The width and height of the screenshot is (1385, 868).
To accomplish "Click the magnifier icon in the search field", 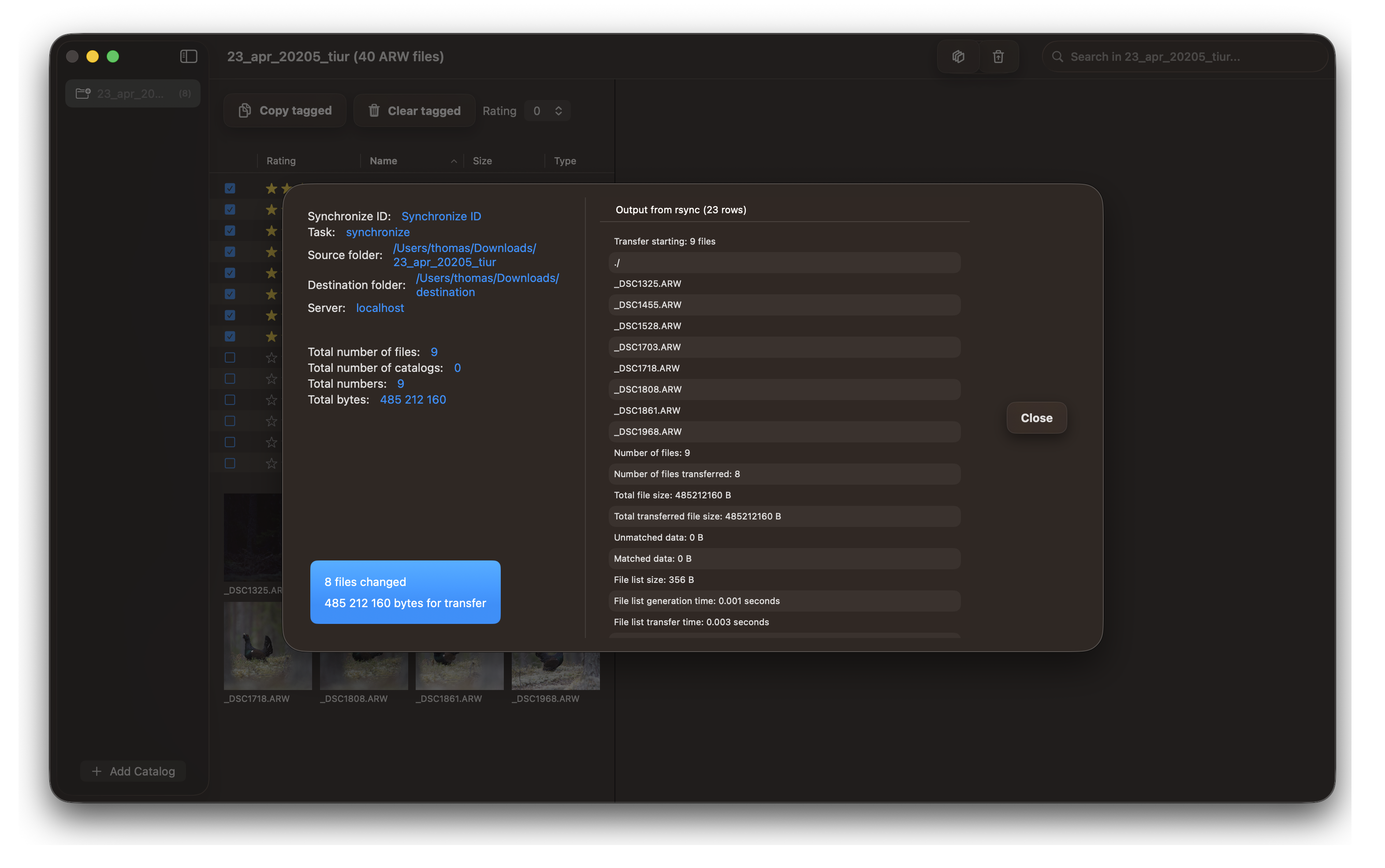I will click(x=1057, y=56).
